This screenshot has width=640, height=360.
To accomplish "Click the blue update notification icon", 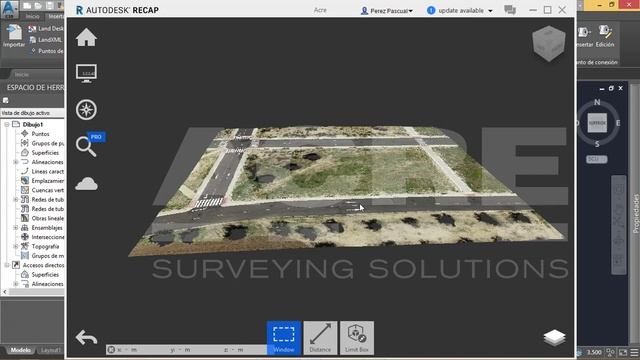I will click(x=431, y=10).
